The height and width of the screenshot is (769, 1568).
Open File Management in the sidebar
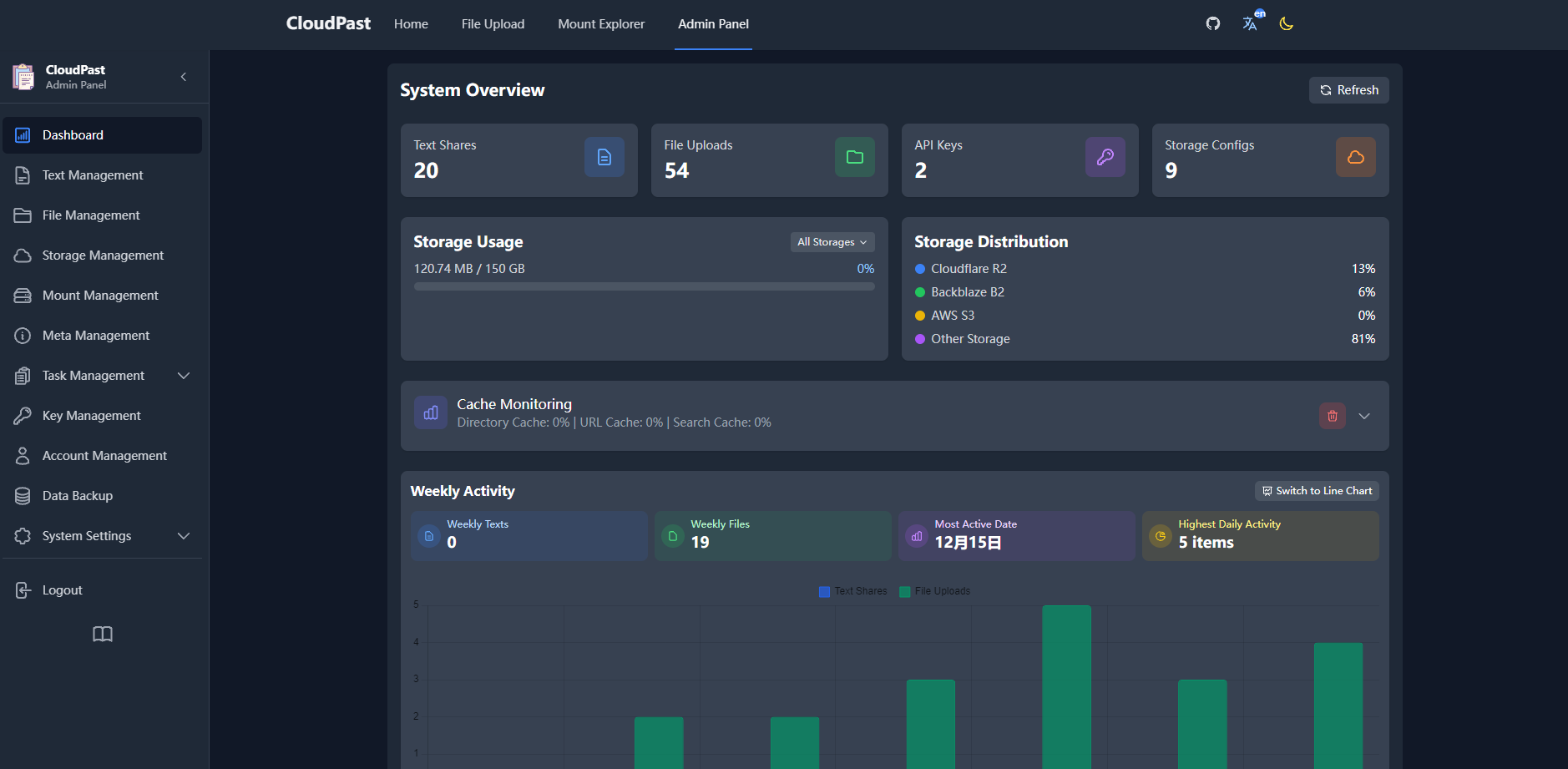click(x=103, y=215)
